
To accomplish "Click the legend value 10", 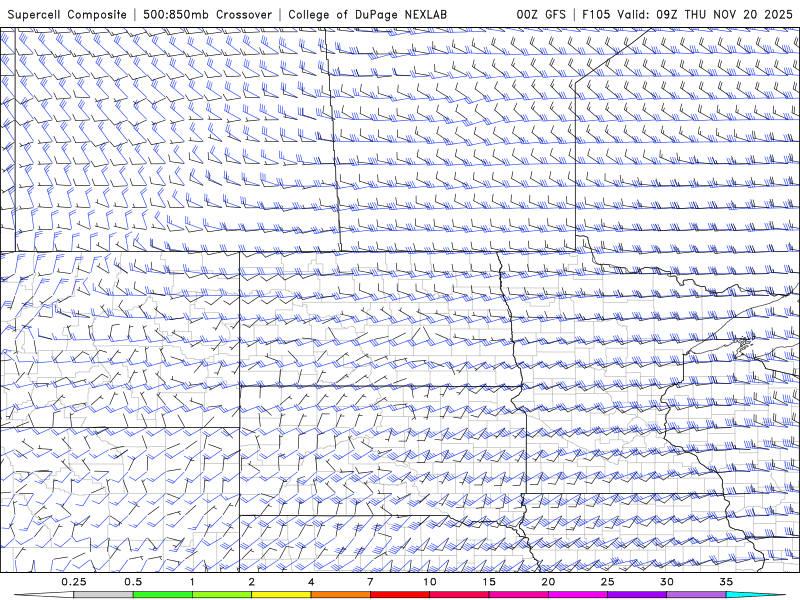I will pos(430,582).
